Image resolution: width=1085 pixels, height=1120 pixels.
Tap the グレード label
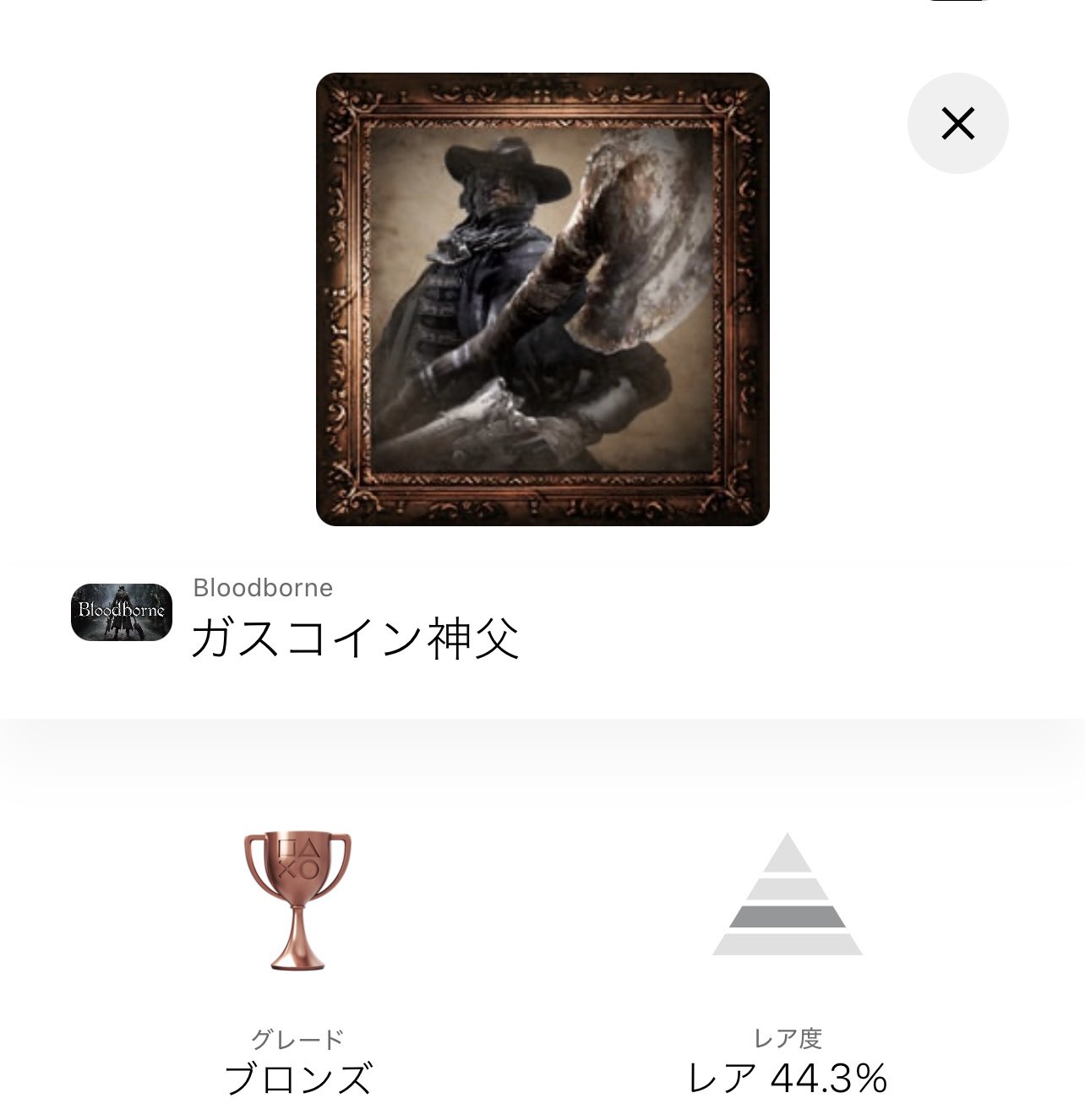[297, 1038]
